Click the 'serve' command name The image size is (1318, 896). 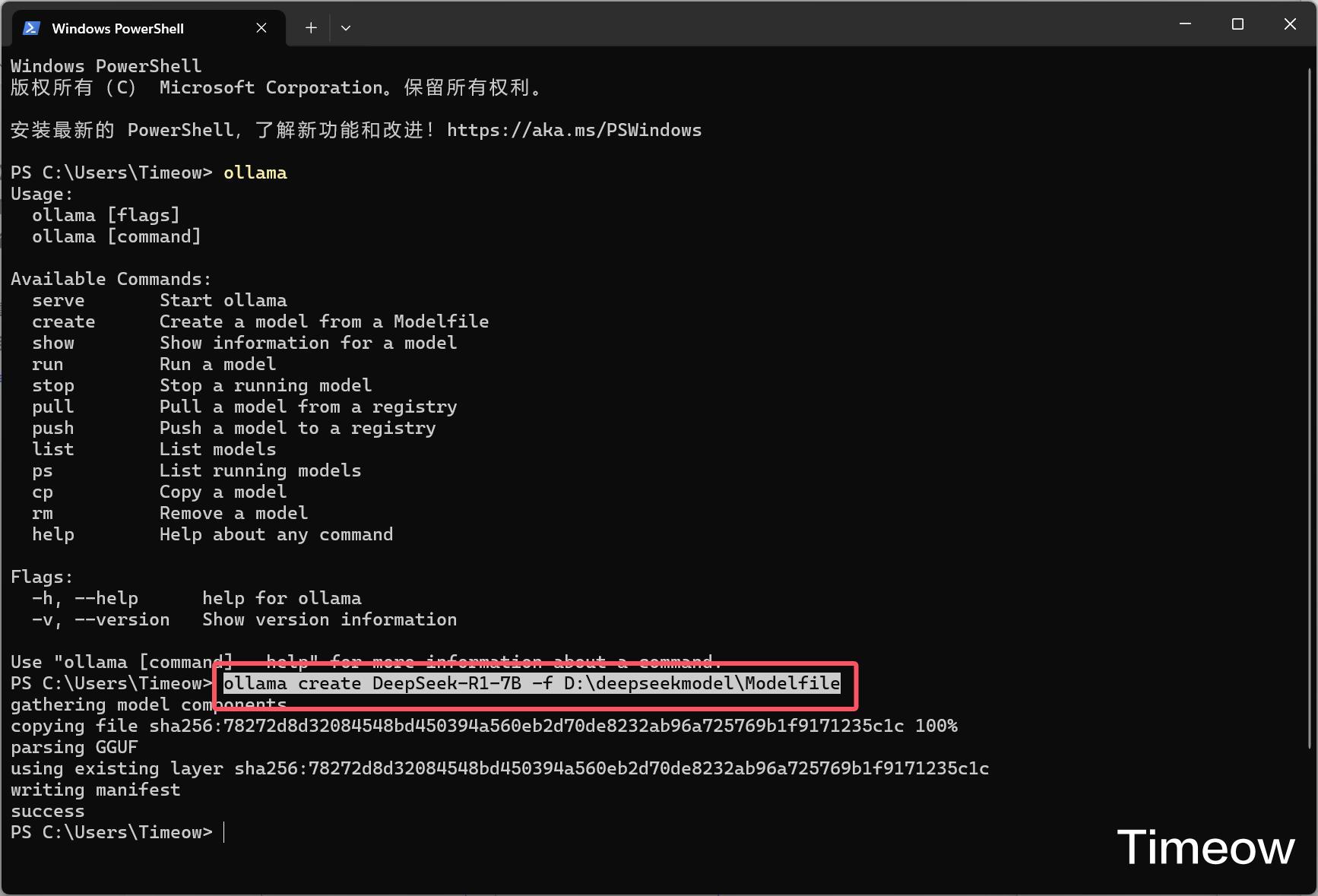[59, 300]
